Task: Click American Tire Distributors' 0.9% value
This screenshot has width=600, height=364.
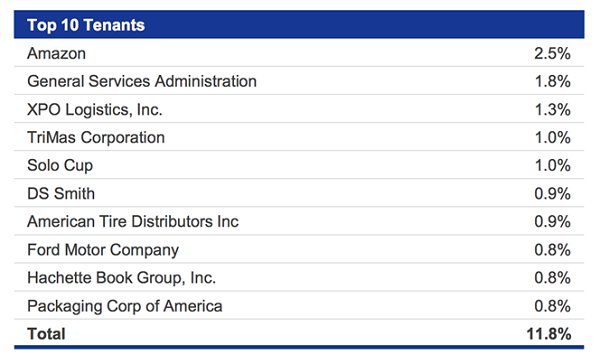Action: [552, 222]
